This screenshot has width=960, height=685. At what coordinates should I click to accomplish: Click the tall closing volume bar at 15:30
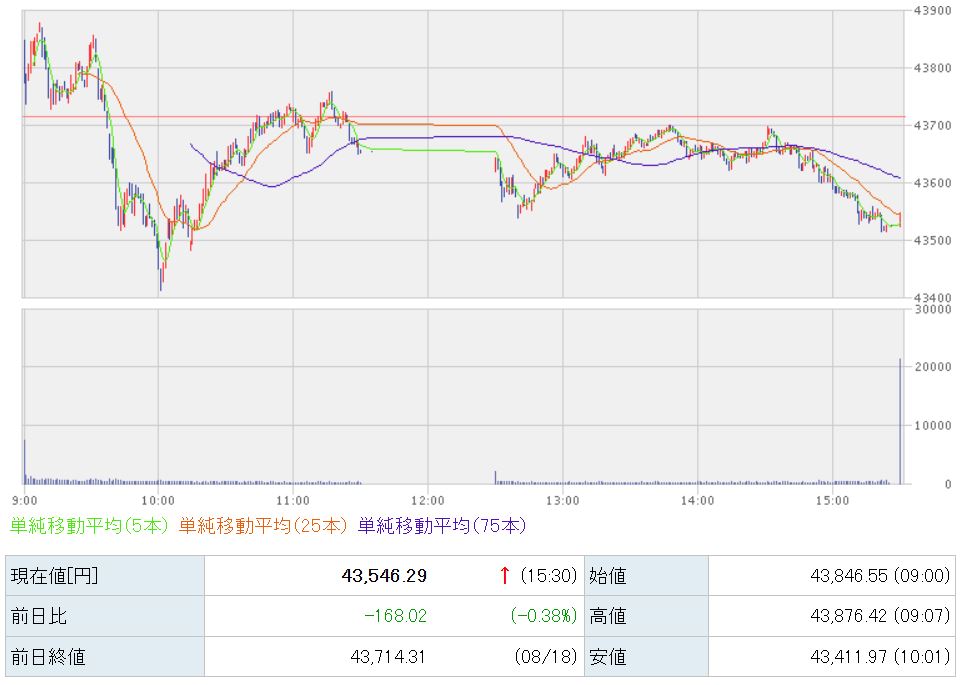click(x=900, y=421)
